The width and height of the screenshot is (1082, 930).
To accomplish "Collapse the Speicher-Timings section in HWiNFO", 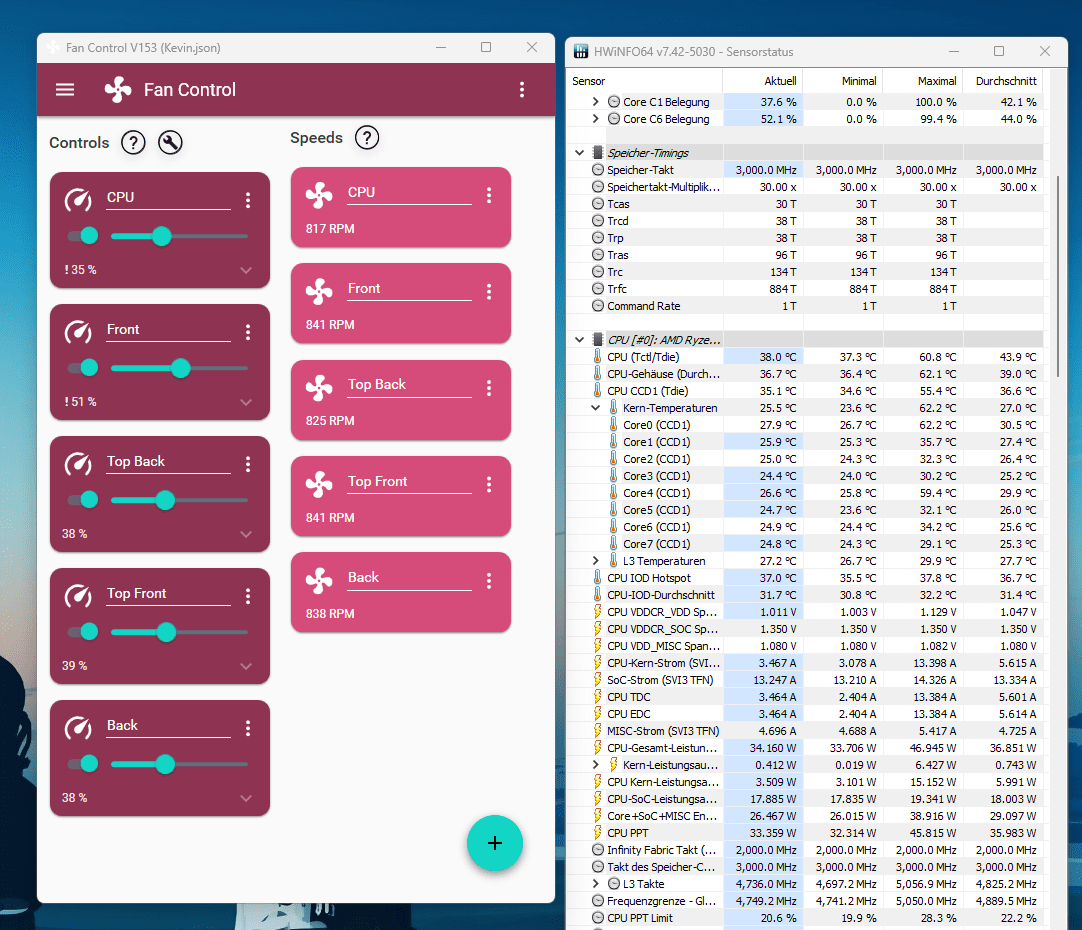I will 580,152.
